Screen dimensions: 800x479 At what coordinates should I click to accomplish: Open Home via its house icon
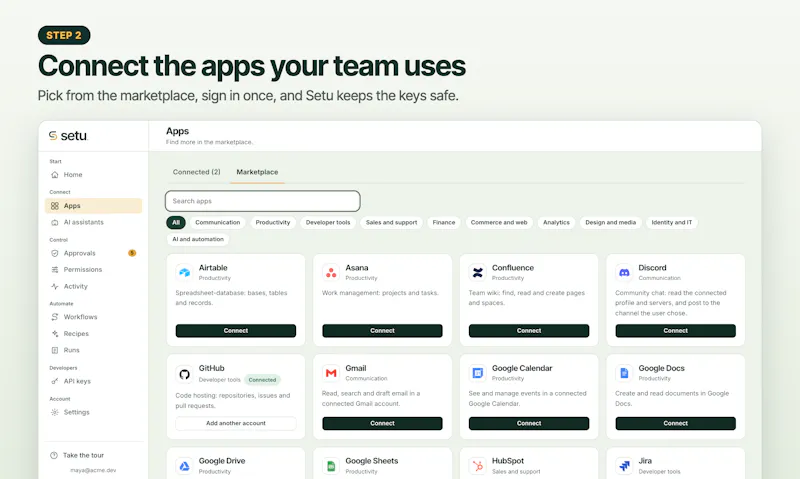55,174
